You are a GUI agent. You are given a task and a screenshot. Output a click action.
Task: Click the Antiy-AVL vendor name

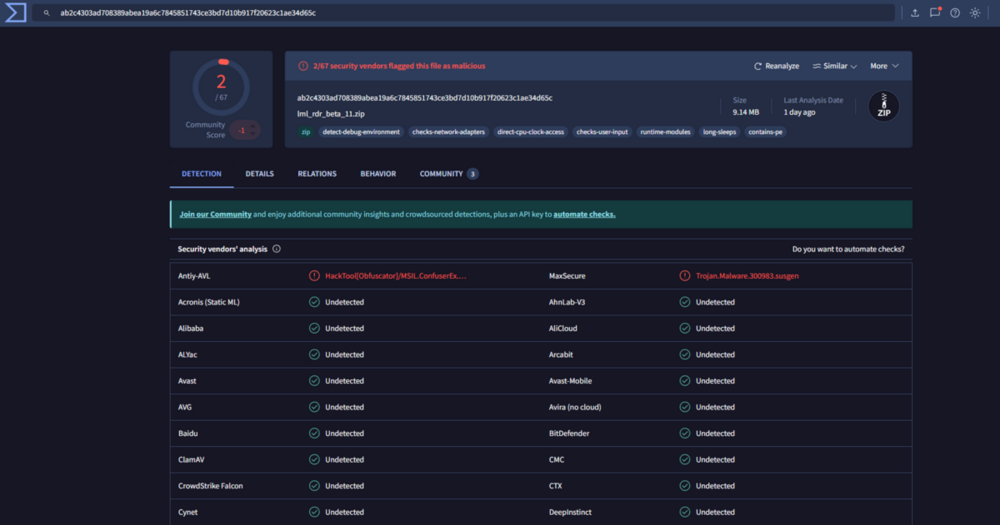194,276
